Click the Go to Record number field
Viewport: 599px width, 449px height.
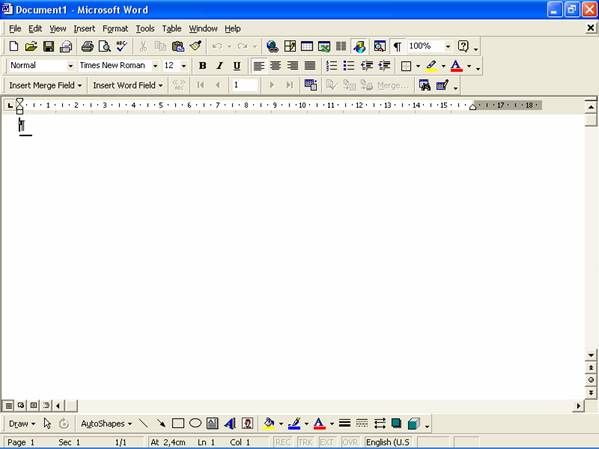(x=244, y=85)
